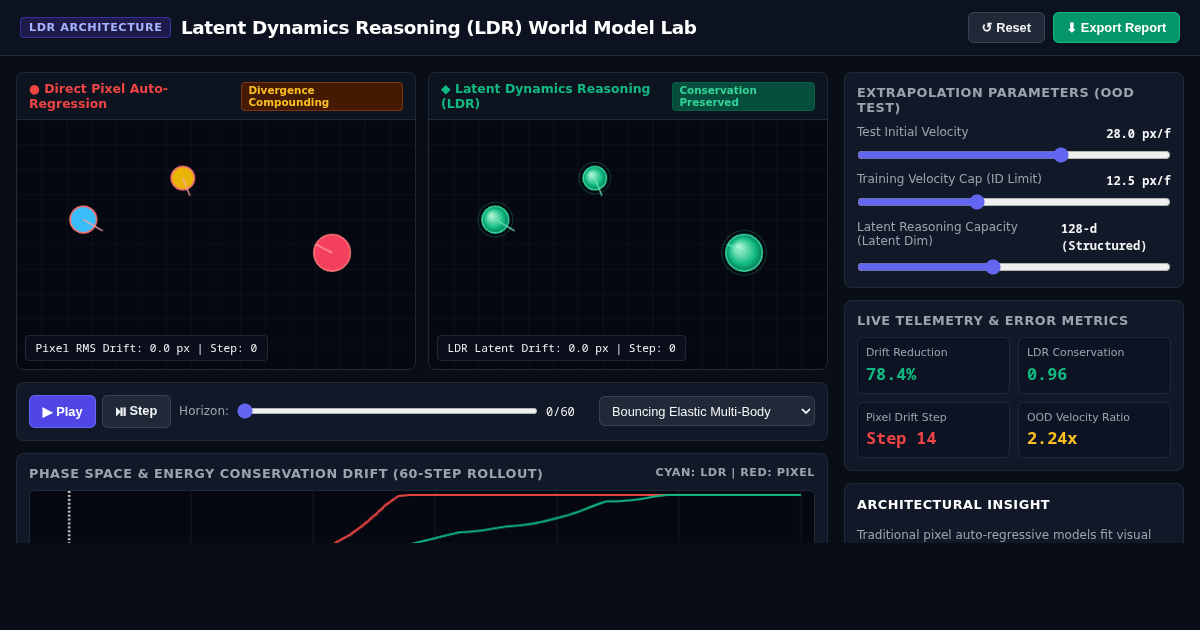This screenshot has height=630, width=1200.
Task: Click the blue ball in pixel panel
Action: pos(83,219)
